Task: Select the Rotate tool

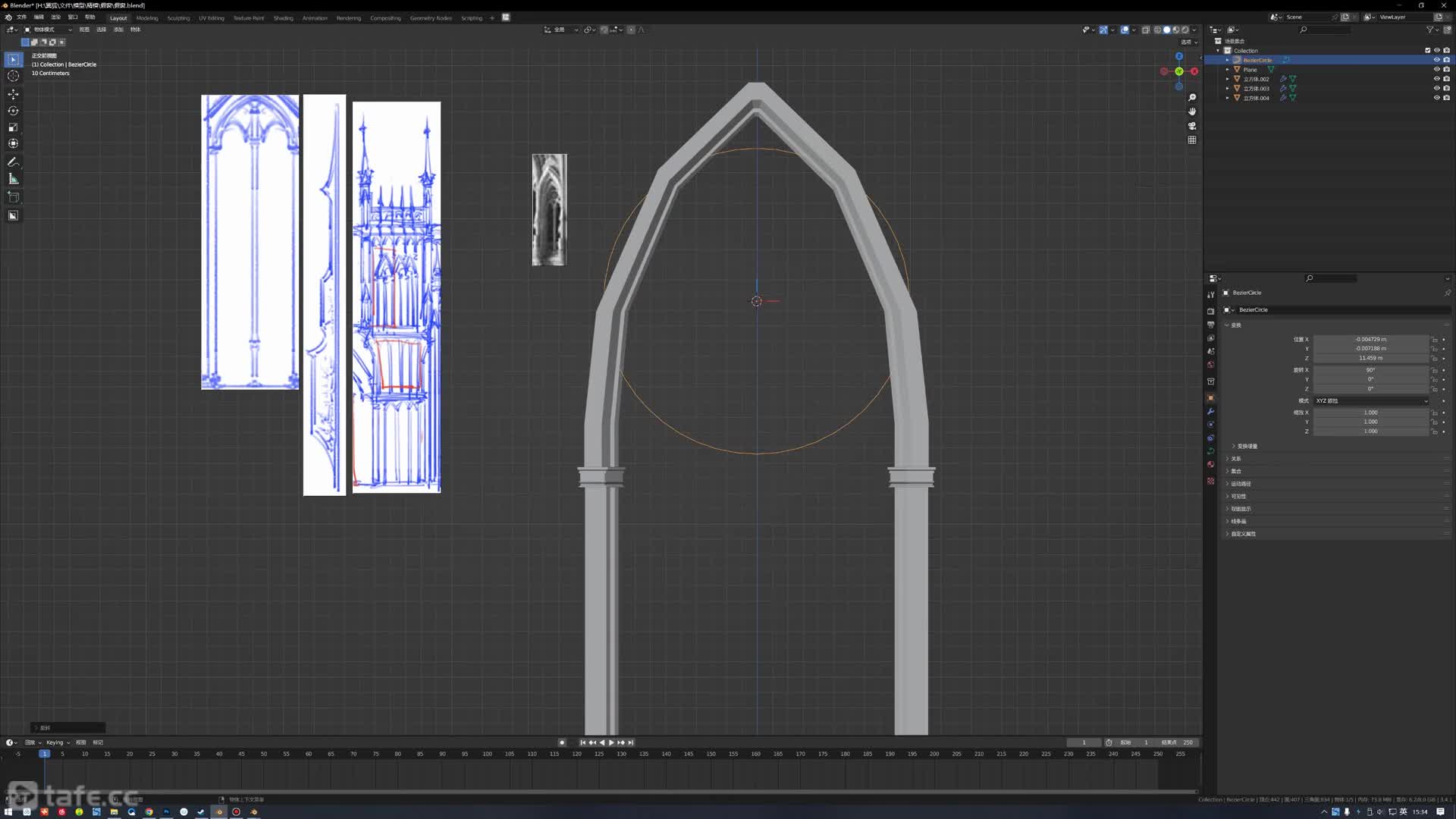Action: 13,111
